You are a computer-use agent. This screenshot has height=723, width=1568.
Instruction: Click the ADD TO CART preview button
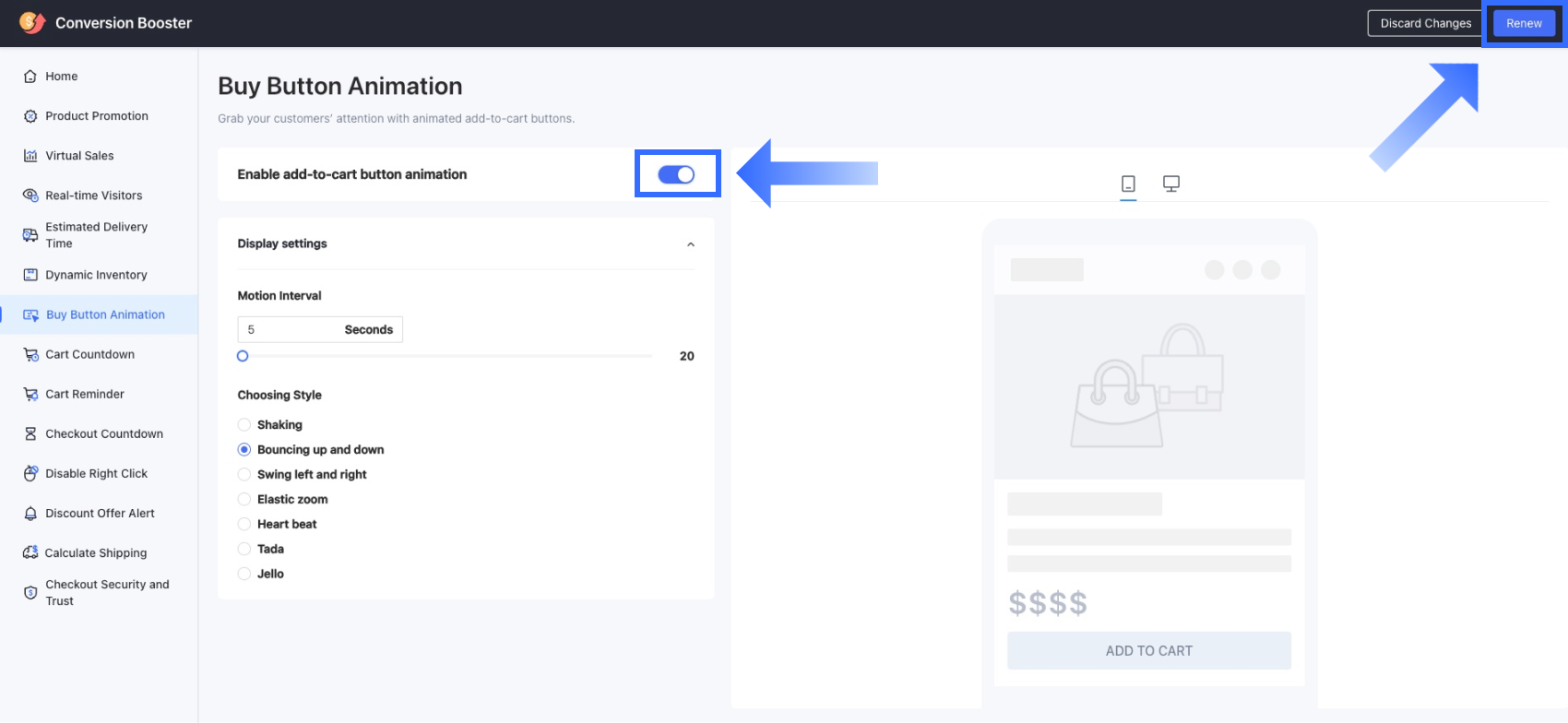[1149, 650]
